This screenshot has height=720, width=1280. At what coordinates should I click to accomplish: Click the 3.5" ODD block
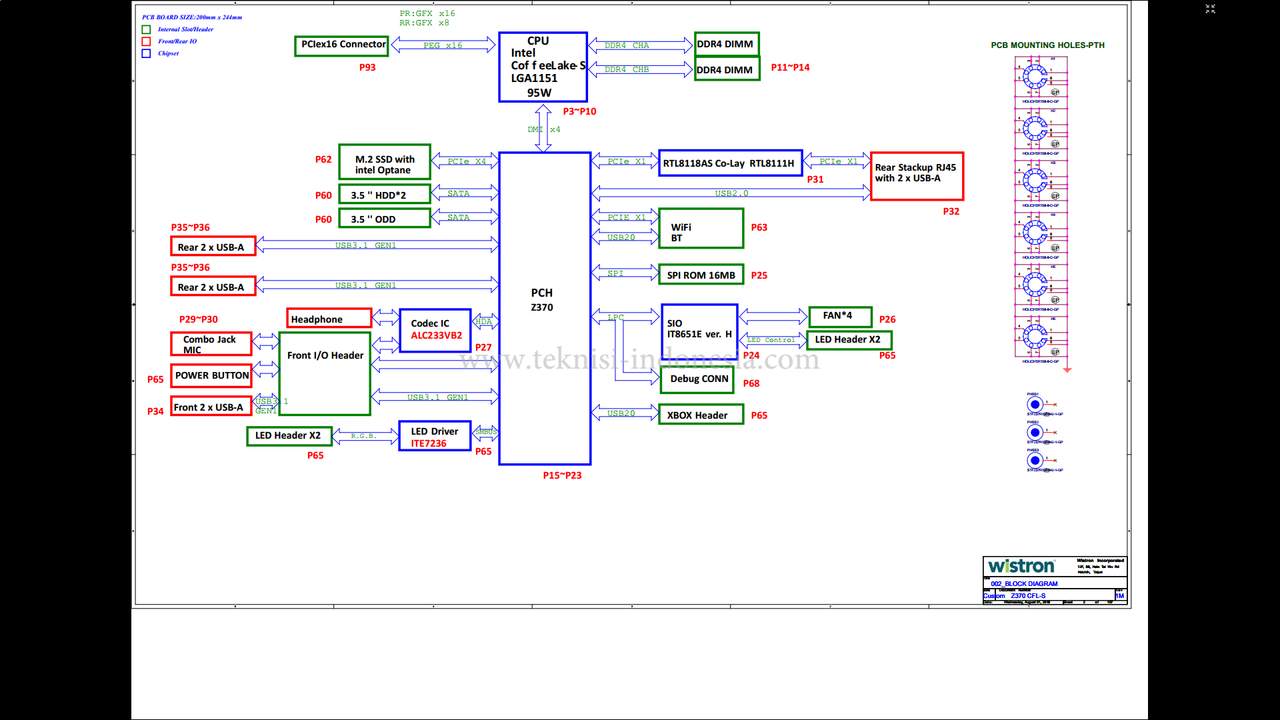(385, 219)
